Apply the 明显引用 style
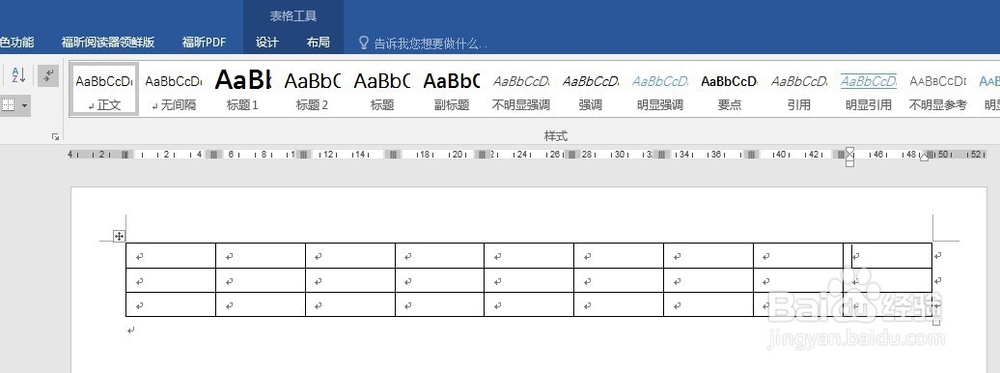Viewport: 1000px width, 373px height. pos(869,89)
